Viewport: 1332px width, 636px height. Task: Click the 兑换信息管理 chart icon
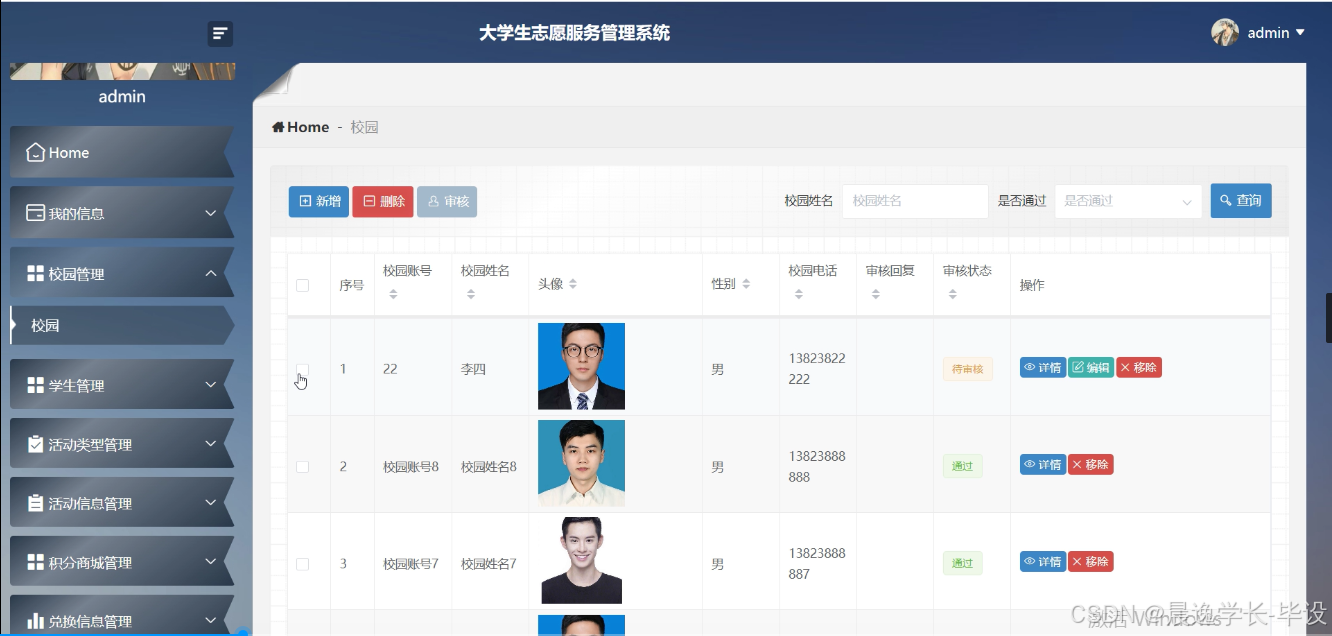[x=35, y=620]
